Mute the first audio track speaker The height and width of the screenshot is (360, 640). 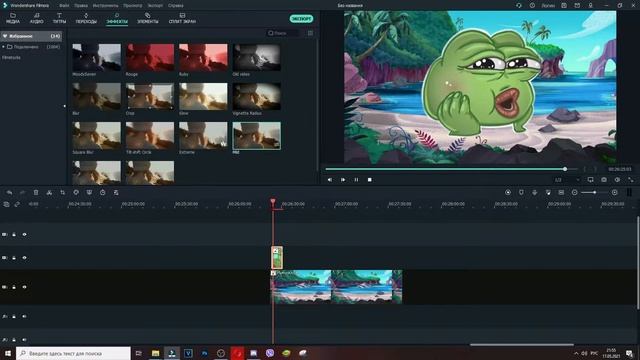(x=24, y=316)
